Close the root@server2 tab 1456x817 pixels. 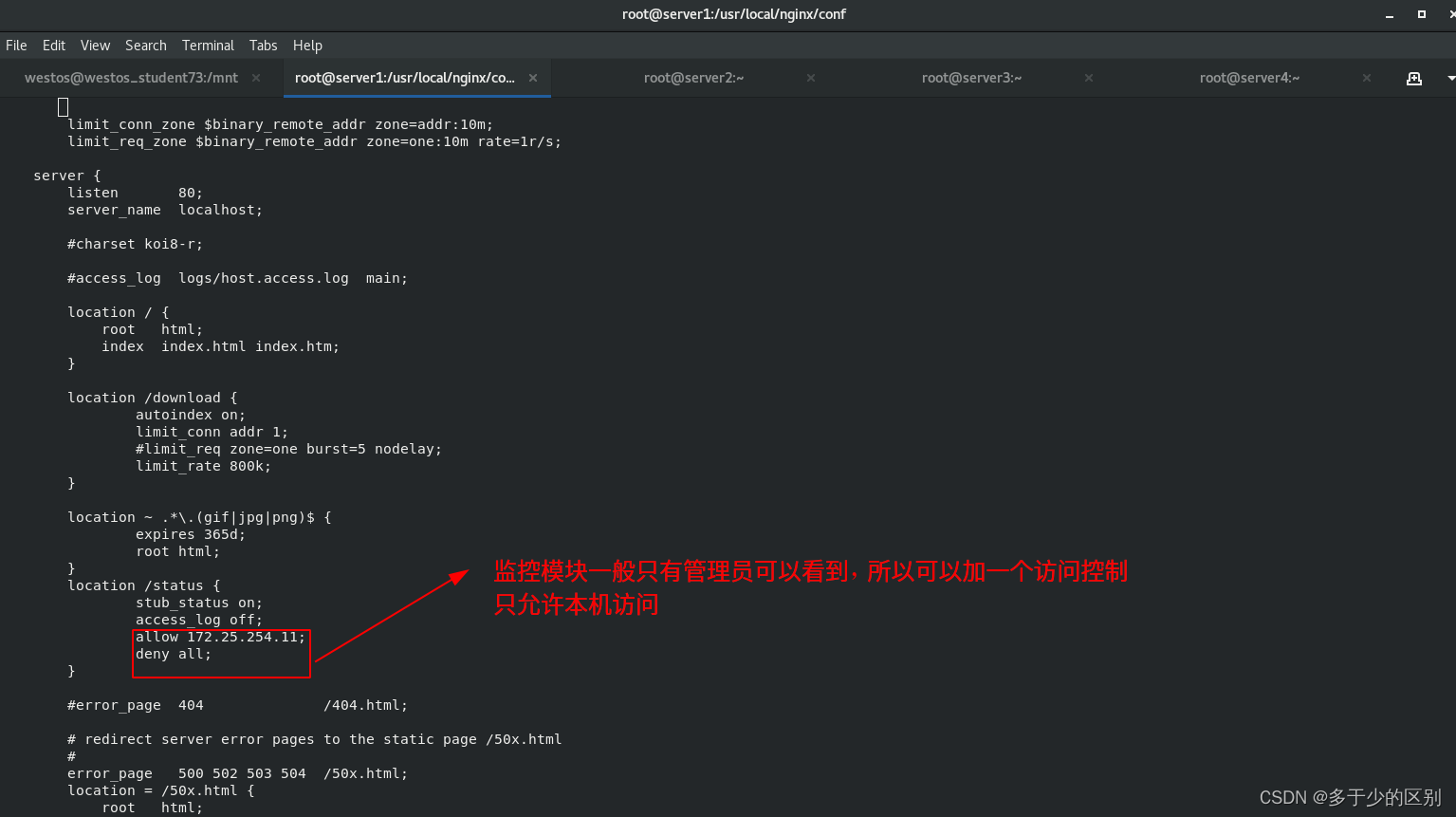[x=811, y=78]
